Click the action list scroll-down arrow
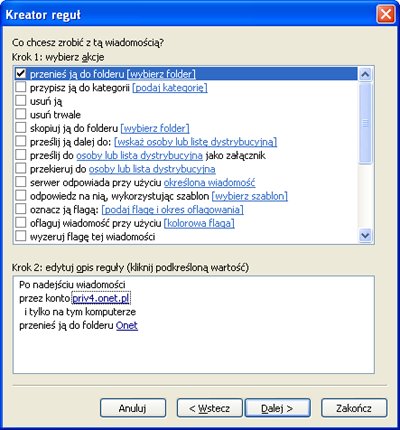 [x=365, y=236]
